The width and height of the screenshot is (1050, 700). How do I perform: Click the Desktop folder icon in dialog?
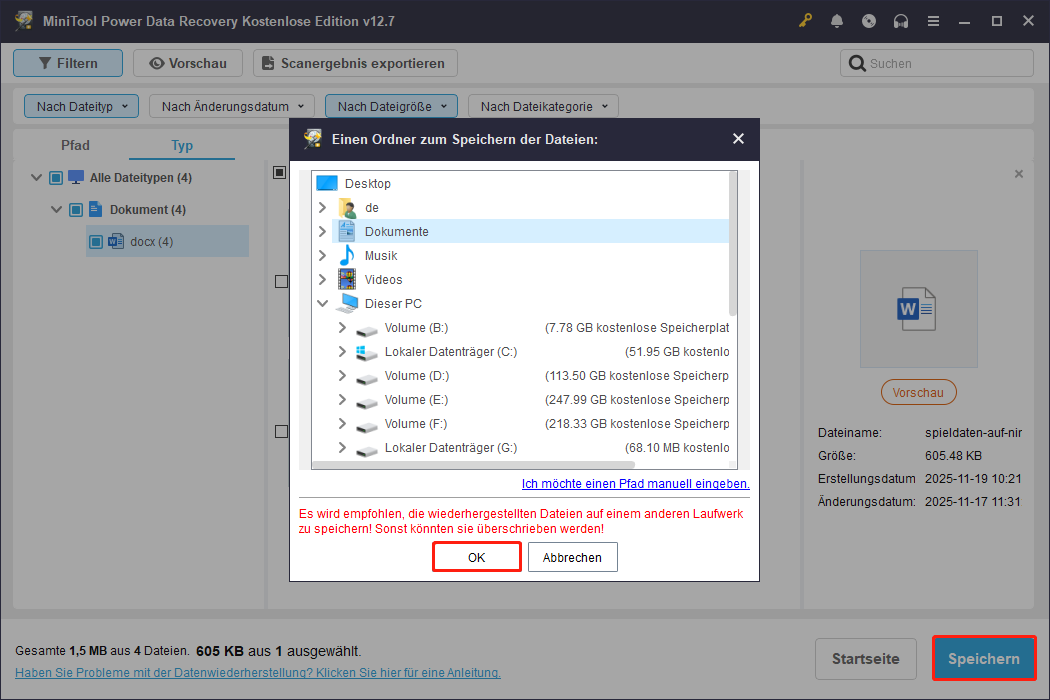coord(327,183)
